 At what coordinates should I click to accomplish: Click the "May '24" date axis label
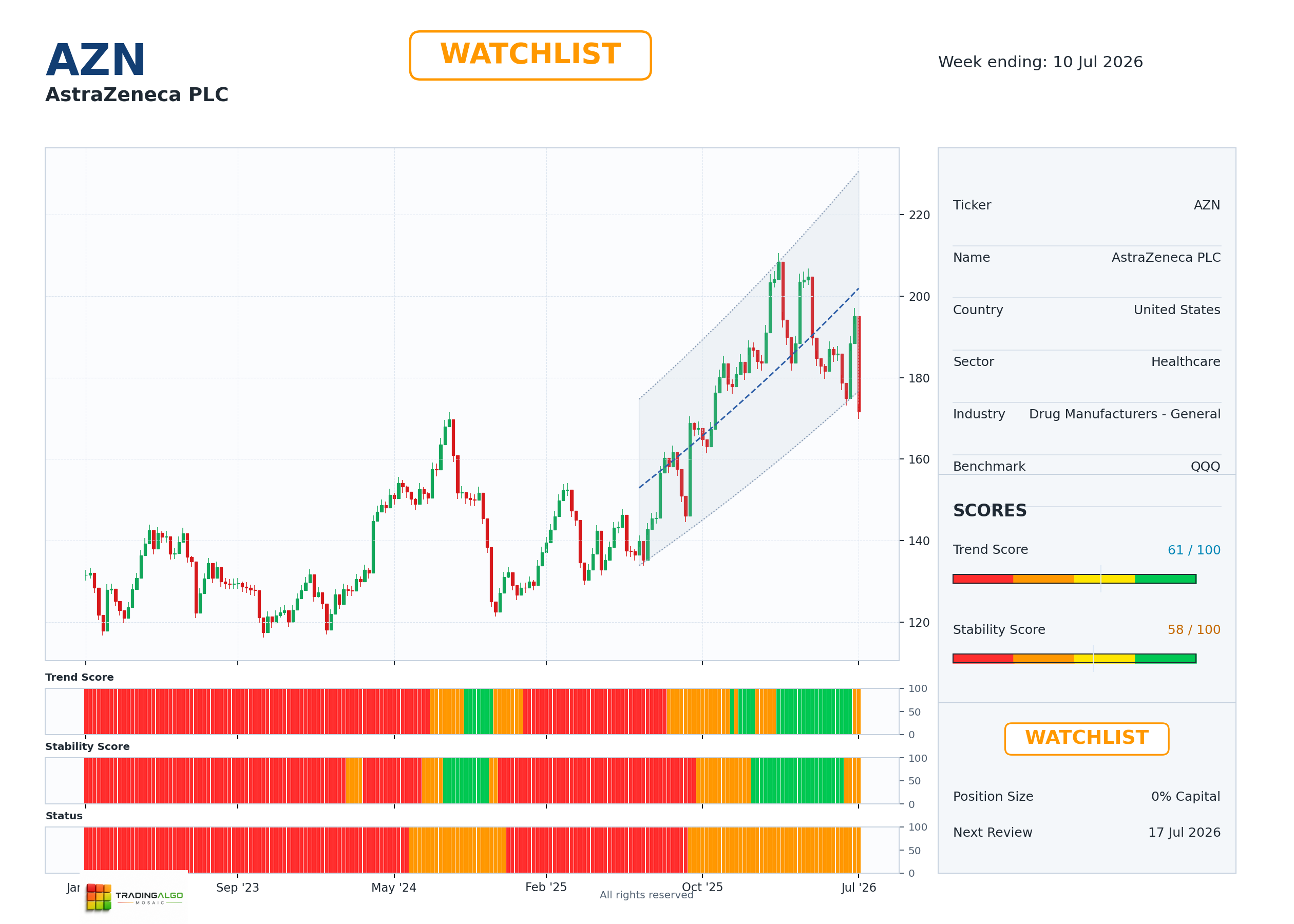point(394,888)
